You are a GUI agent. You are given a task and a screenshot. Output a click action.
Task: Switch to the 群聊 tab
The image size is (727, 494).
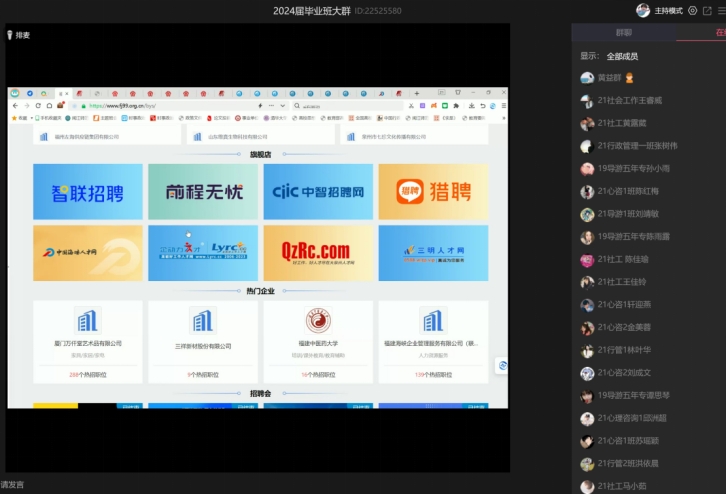click(x=622, y=33)
